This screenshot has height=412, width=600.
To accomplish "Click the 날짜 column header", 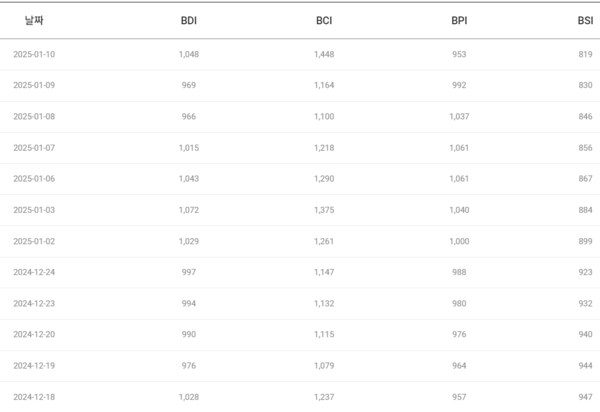I will 35,20.
